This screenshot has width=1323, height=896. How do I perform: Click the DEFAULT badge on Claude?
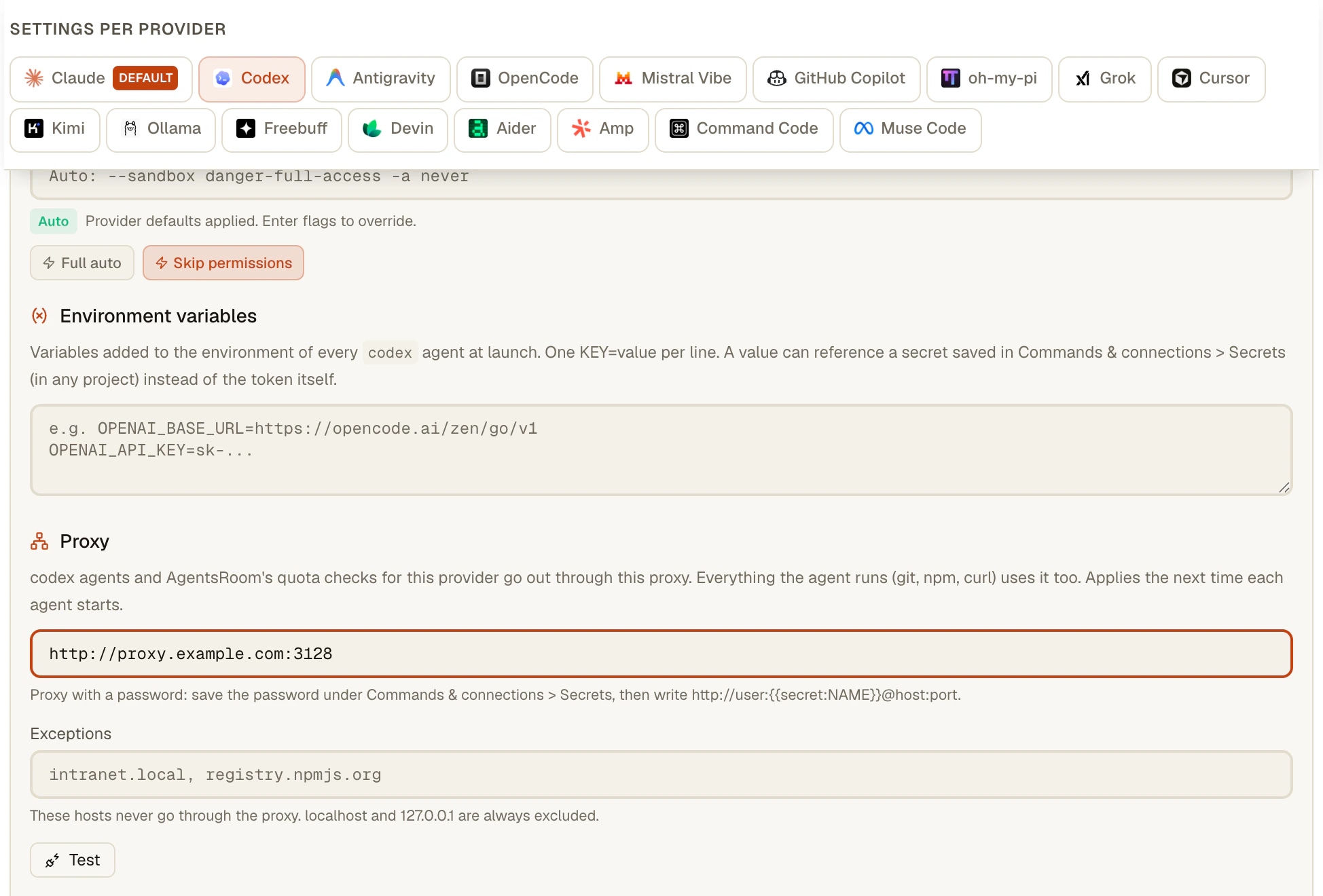145,78
